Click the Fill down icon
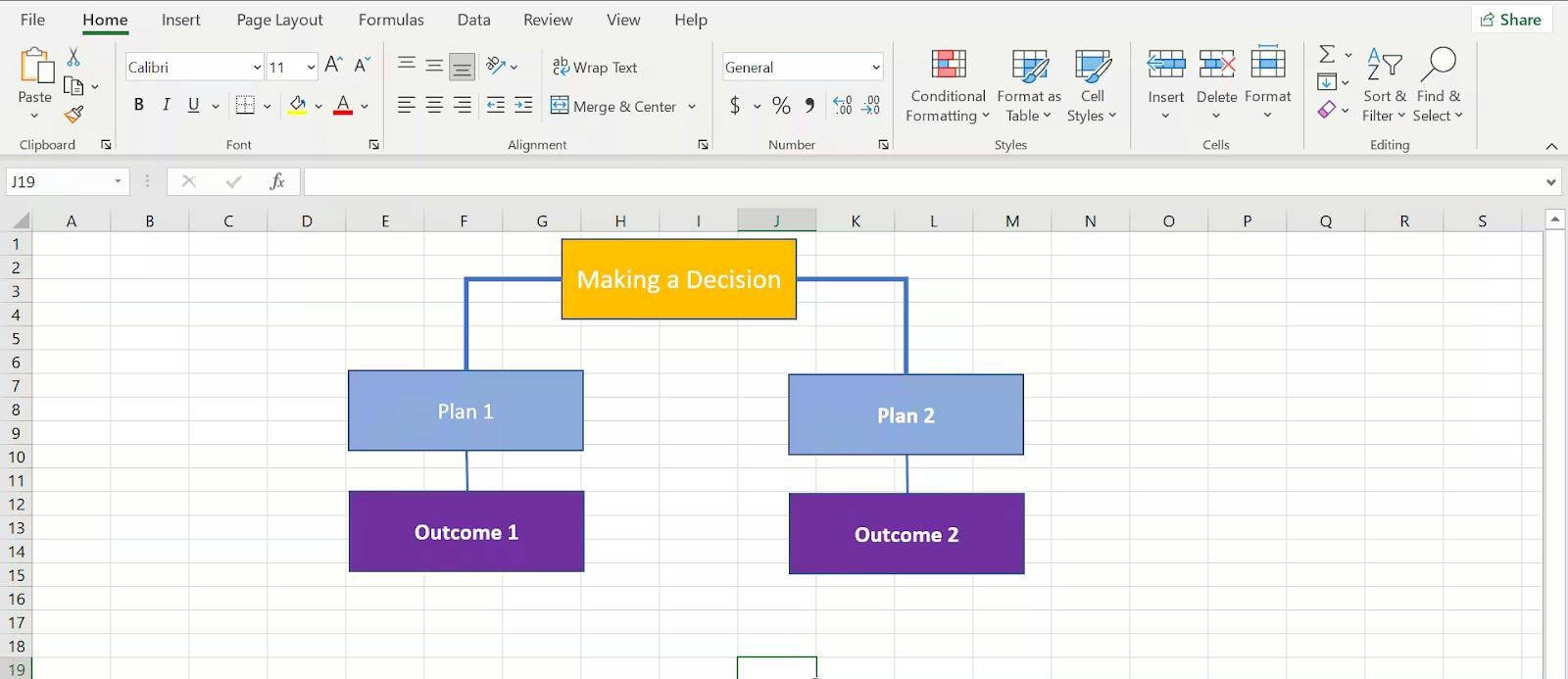This screenshot has width=1568, height=679. point(1327,81)
